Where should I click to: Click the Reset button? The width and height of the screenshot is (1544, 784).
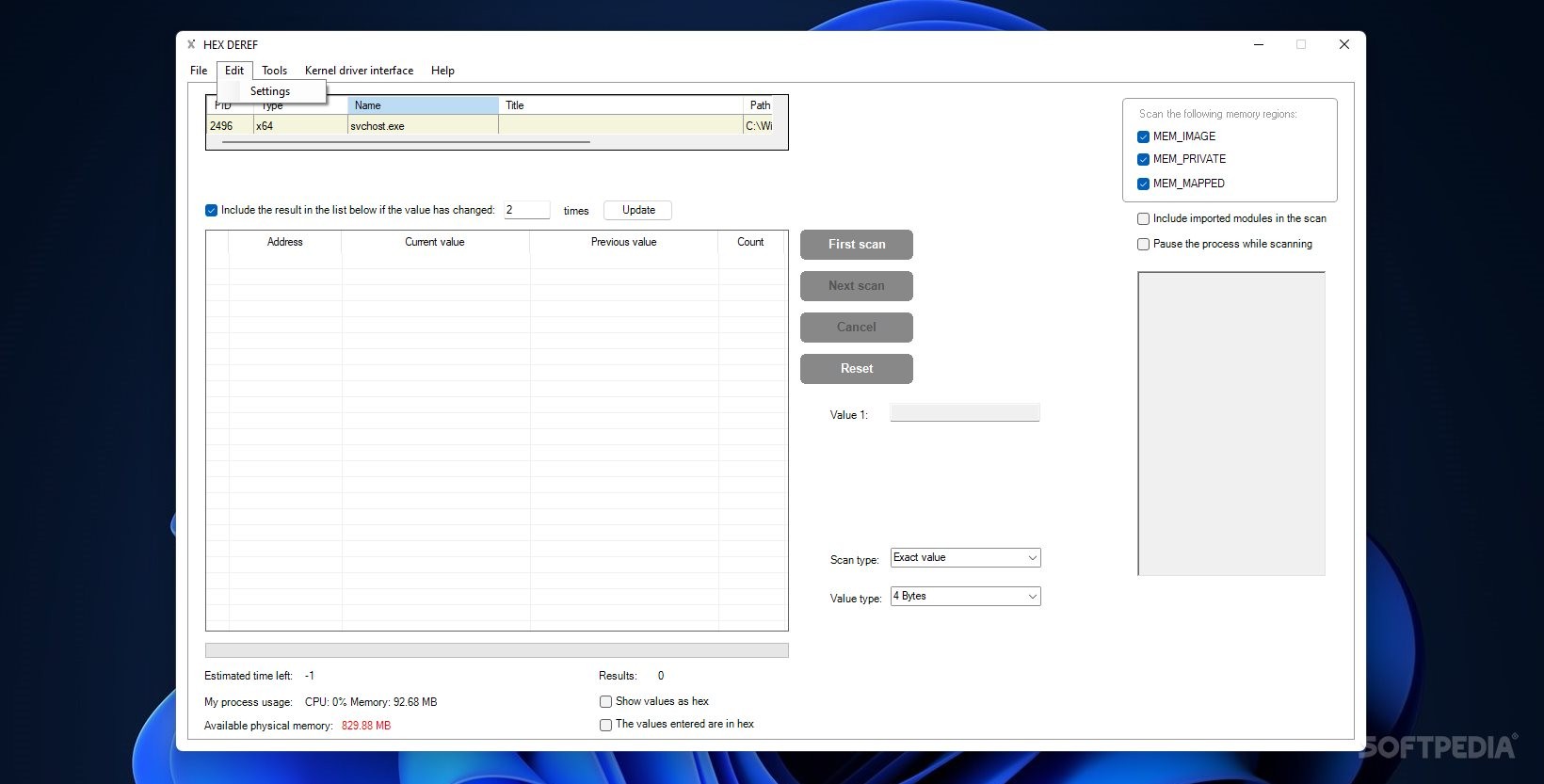(857, 368)
